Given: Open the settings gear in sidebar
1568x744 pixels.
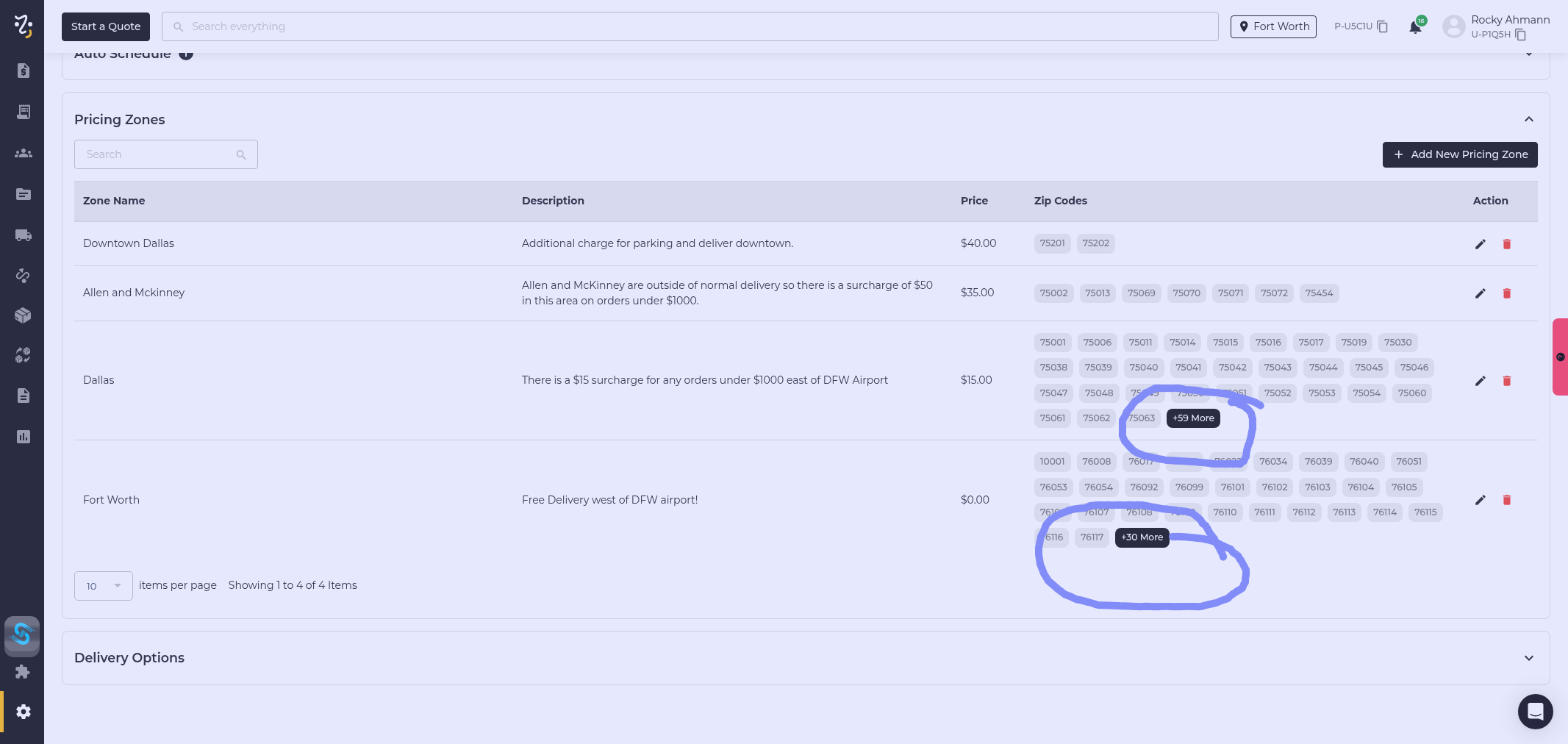Looking at the screenshot, I should [x=24, y=712].
